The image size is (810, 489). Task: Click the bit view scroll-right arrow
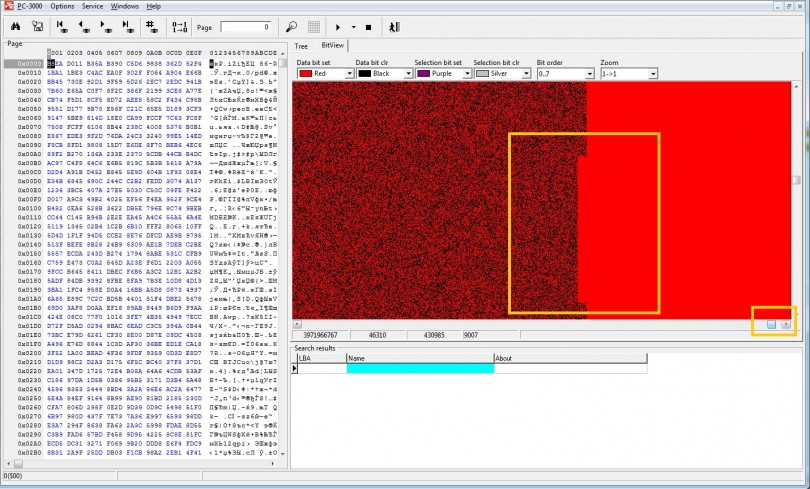point(786,324)
